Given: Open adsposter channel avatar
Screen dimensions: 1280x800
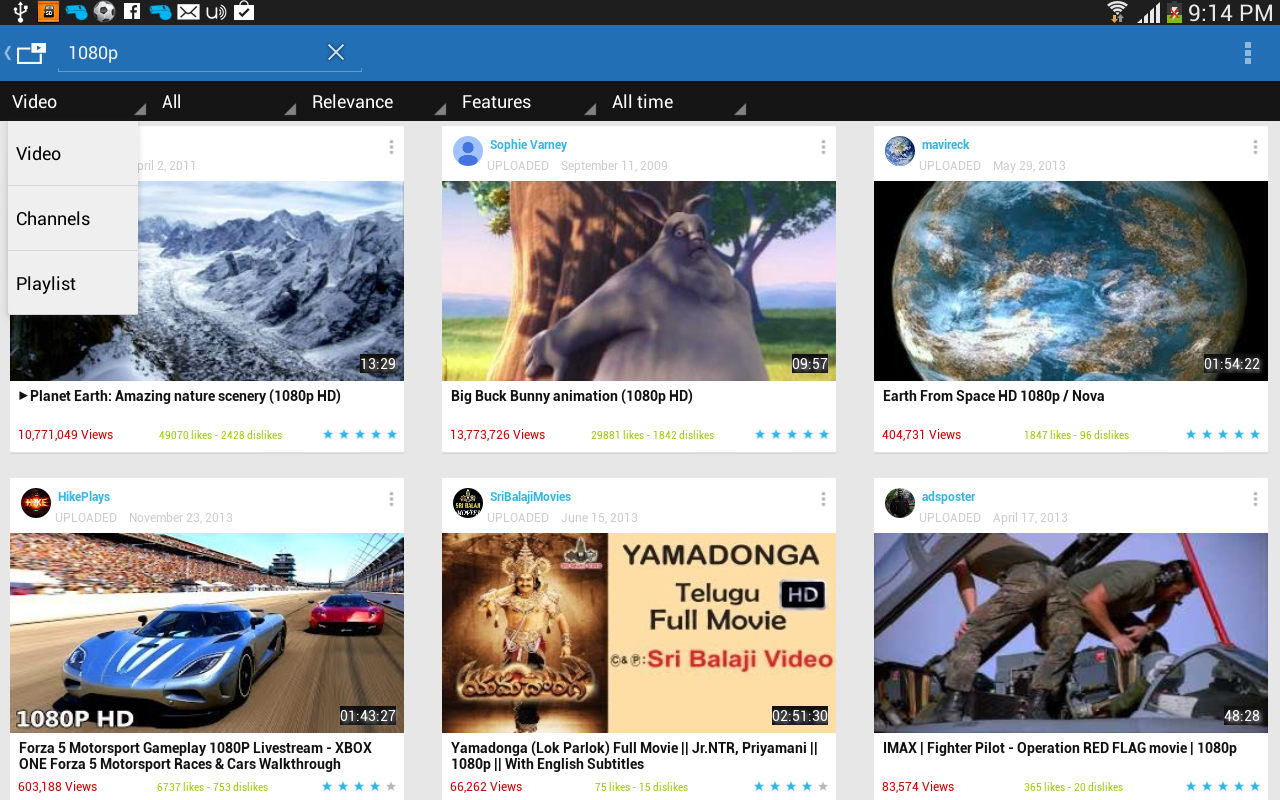Looking at the screenshot, I should pyautogui.click(x=900, y=503).
